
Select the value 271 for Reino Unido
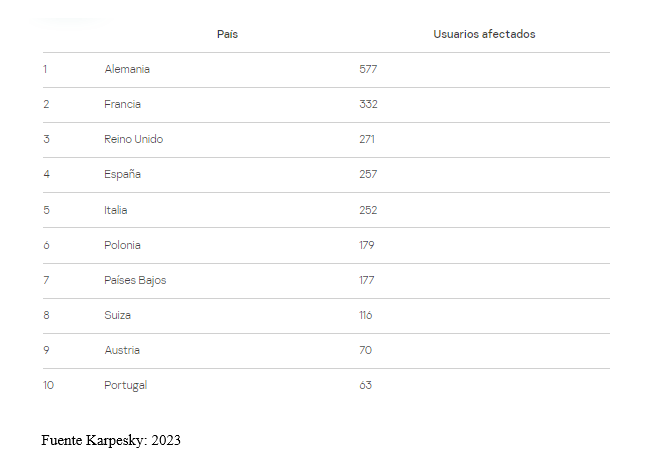[x=367, y=139]
